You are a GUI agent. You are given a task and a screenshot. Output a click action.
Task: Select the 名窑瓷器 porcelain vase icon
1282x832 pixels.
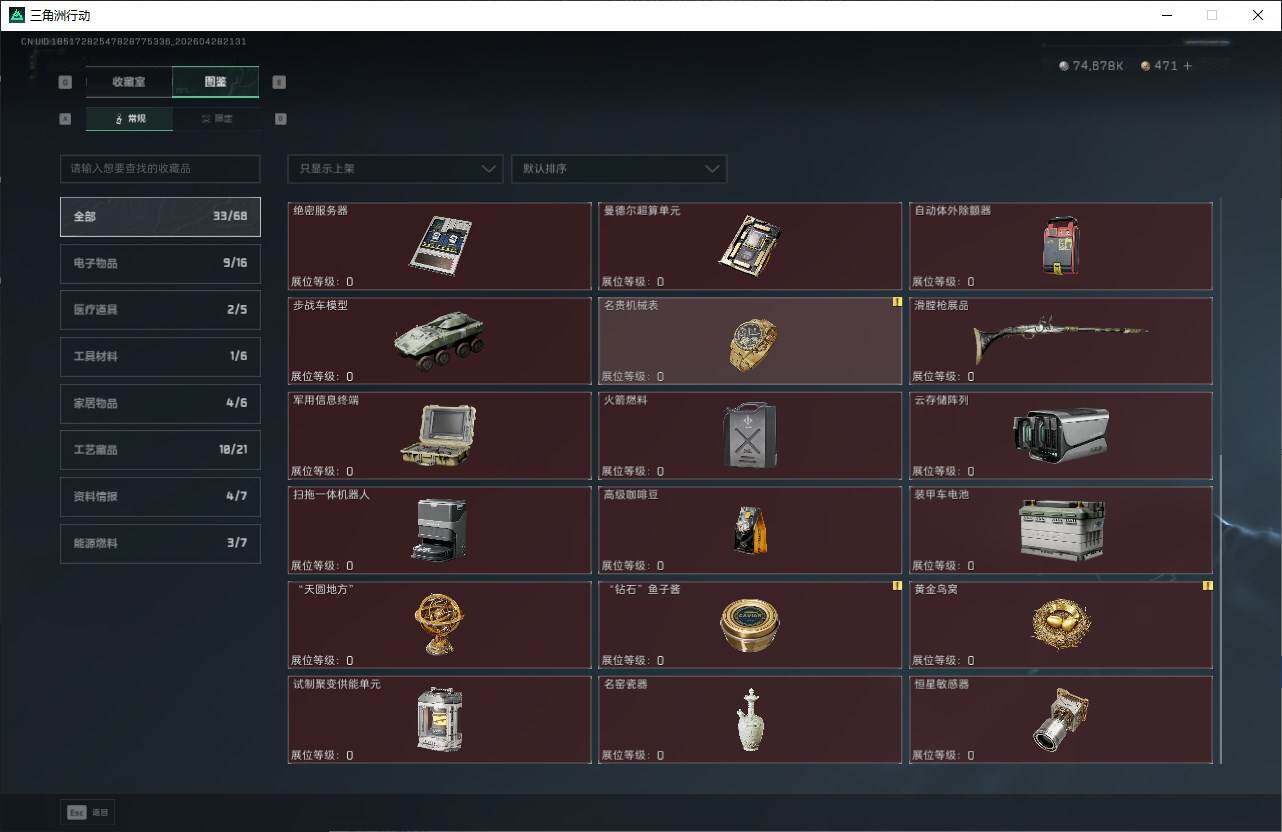[750, 719]
